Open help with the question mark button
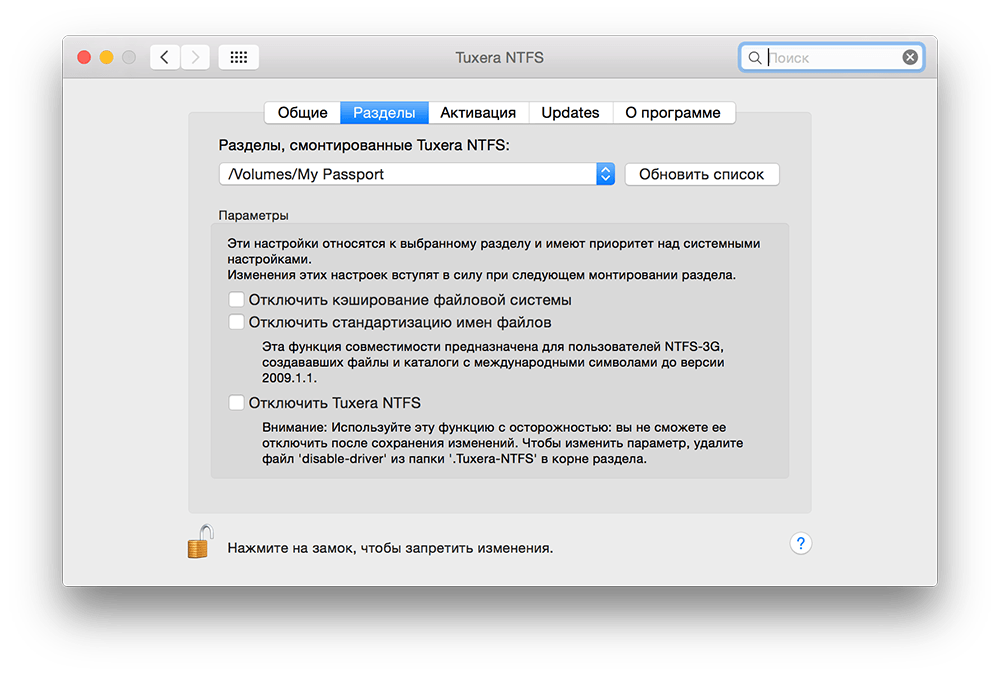The image size is (1000, 676). (x=800, y=543)
